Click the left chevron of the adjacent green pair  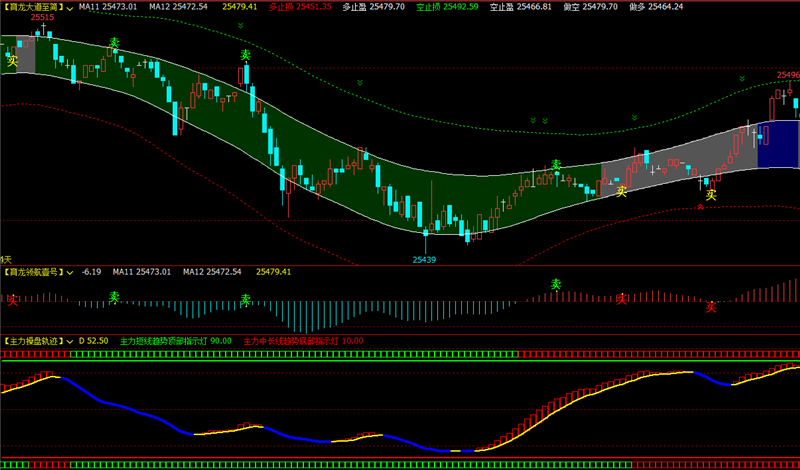[533, 120]
